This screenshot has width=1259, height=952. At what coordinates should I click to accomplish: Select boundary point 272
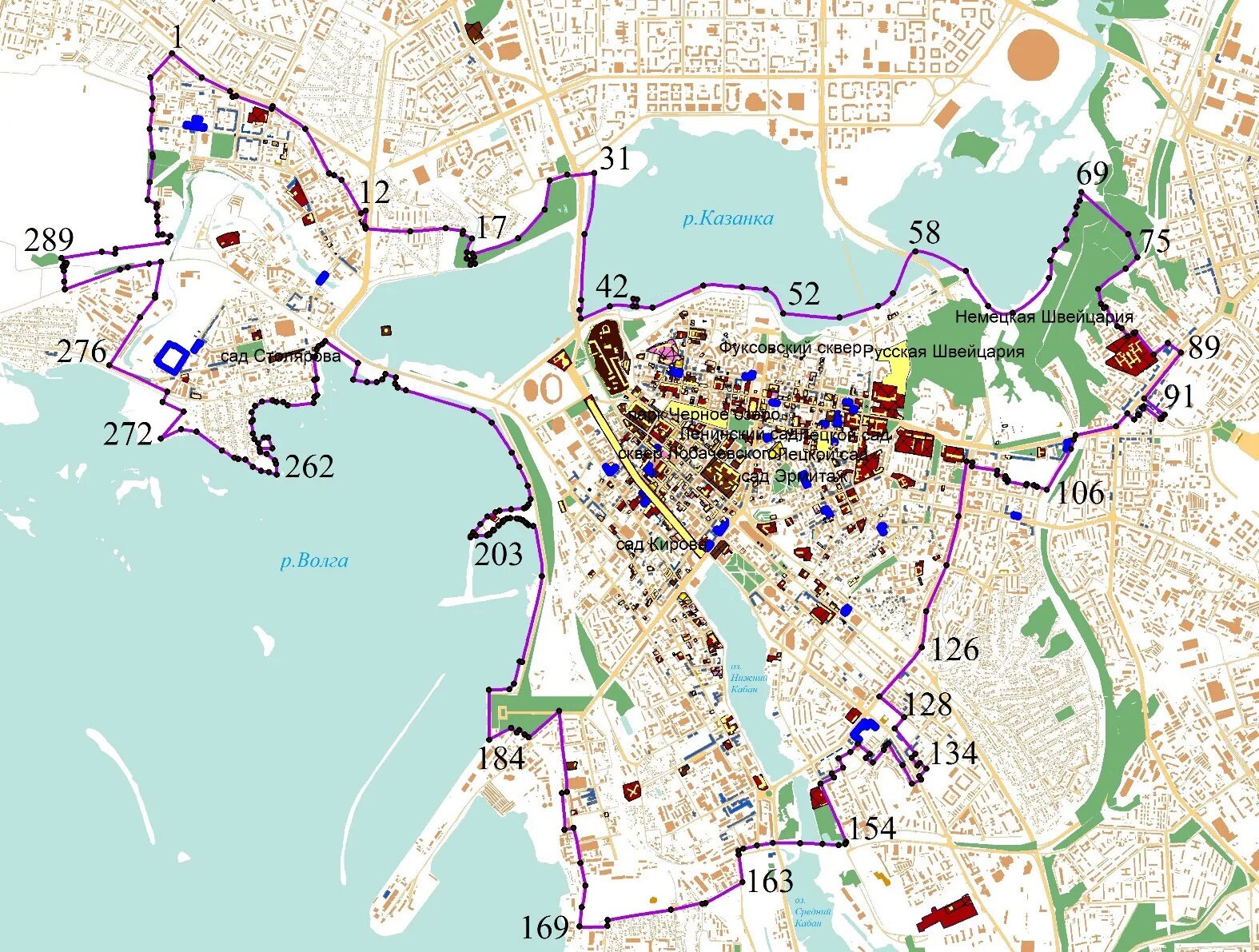click(x=128, y=434)
